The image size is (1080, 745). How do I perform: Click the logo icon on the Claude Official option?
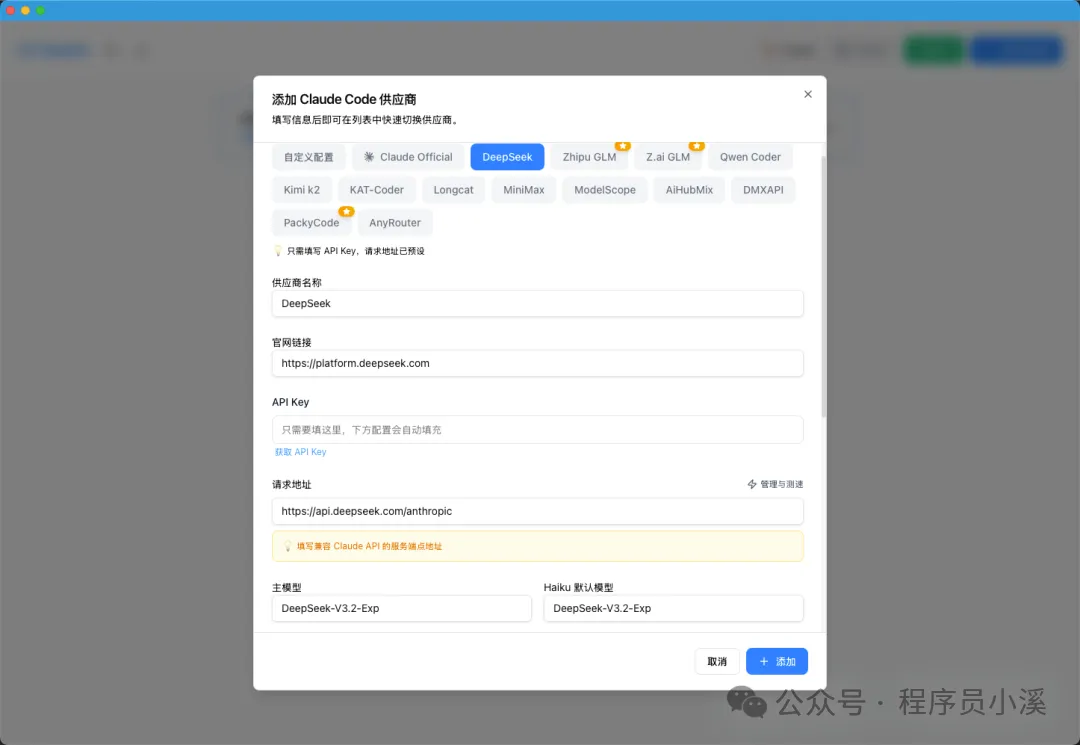pos(368,157)
